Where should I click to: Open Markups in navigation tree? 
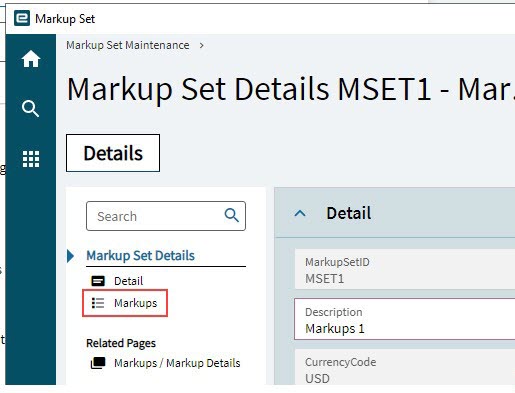(135, 303)
